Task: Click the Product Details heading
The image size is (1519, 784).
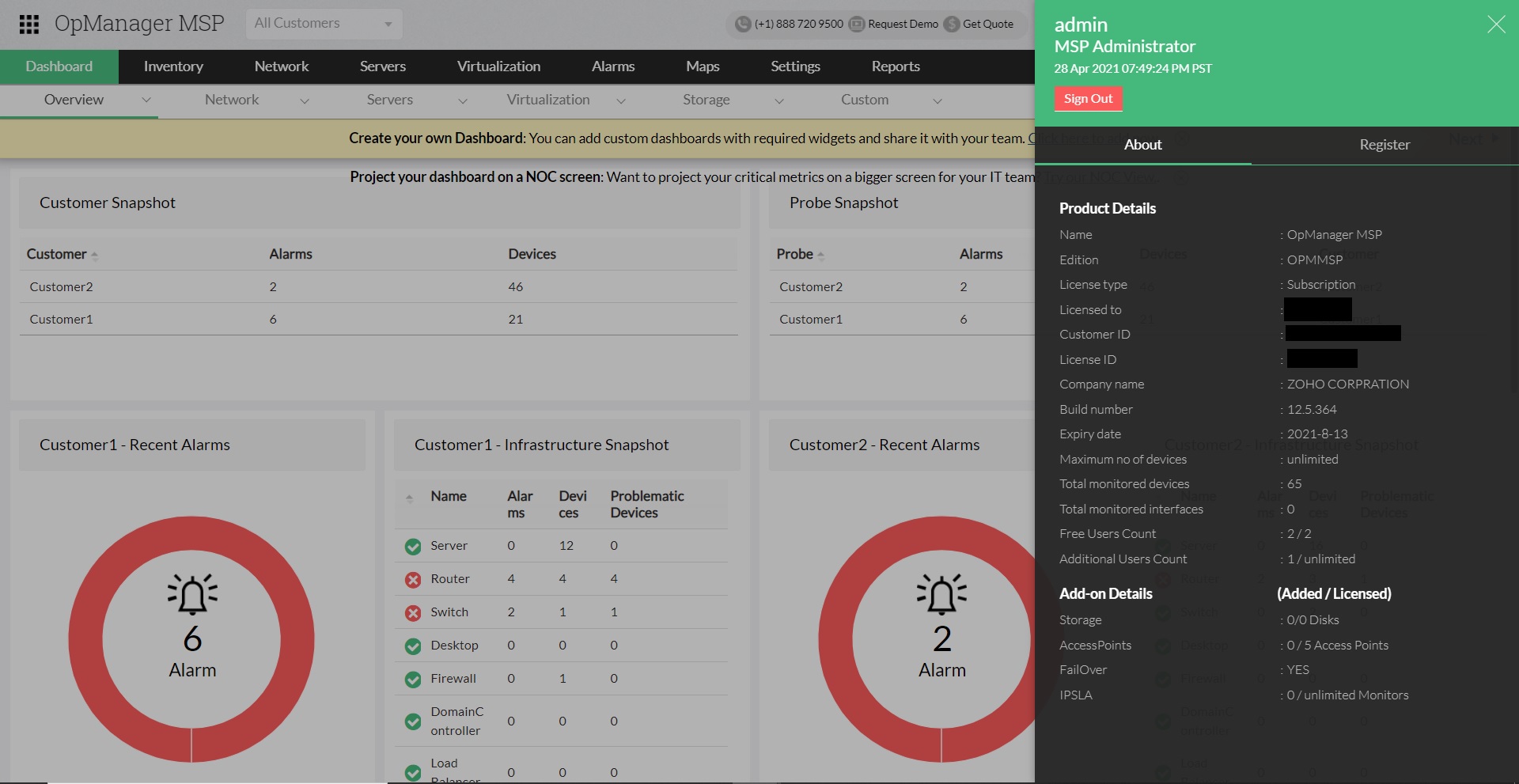Action: (1108, 208)
